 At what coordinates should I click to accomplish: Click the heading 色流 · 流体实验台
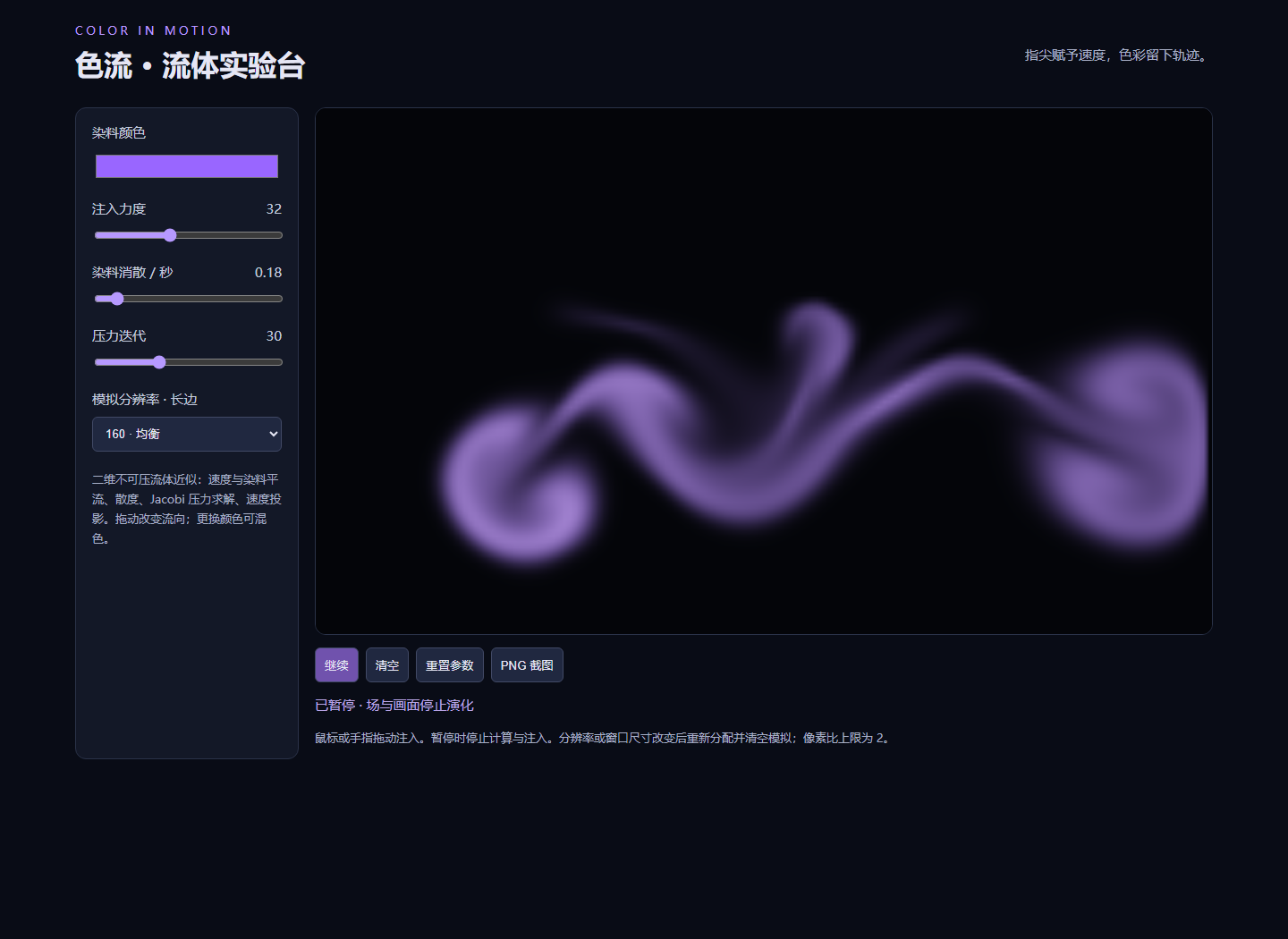191,65
